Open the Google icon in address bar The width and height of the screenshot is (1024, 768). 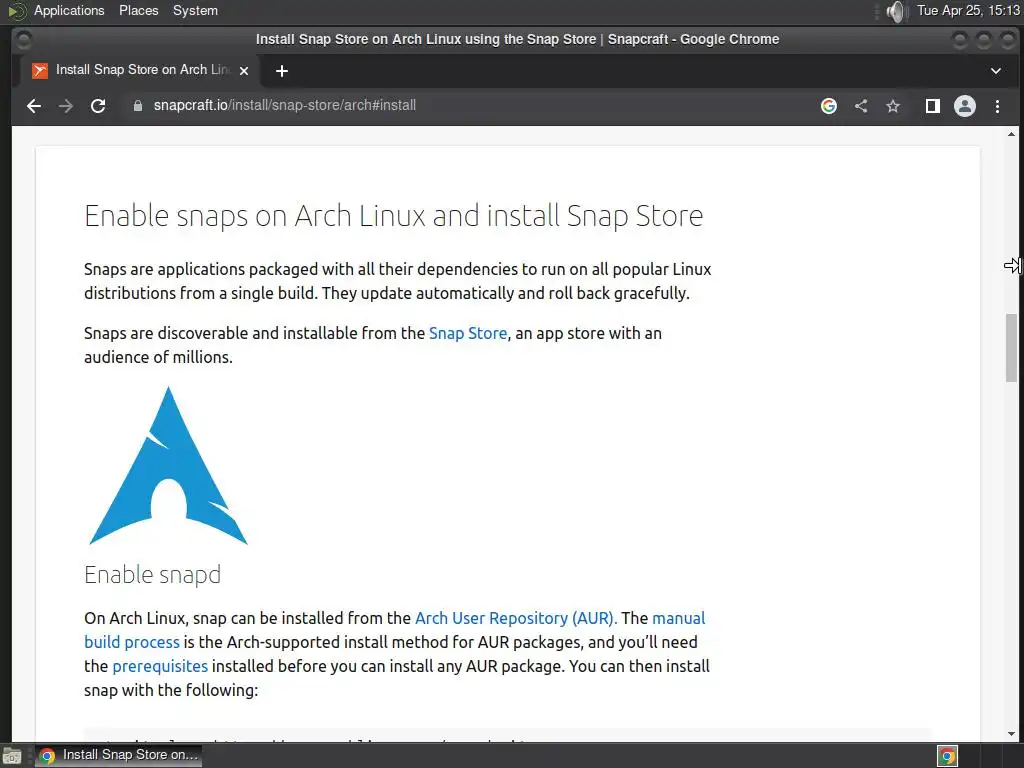coord(829,106)
